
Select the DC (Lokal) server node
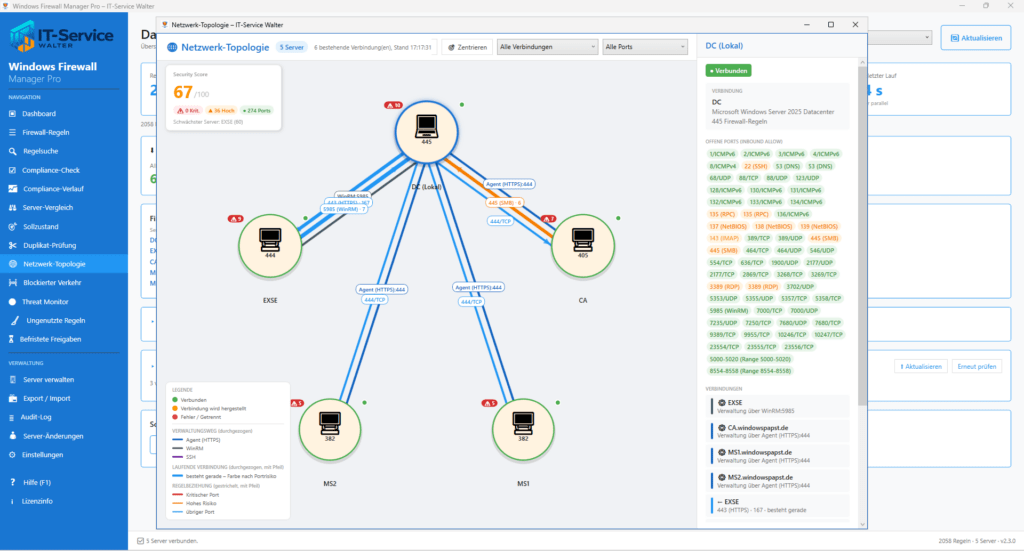[426, 131]
